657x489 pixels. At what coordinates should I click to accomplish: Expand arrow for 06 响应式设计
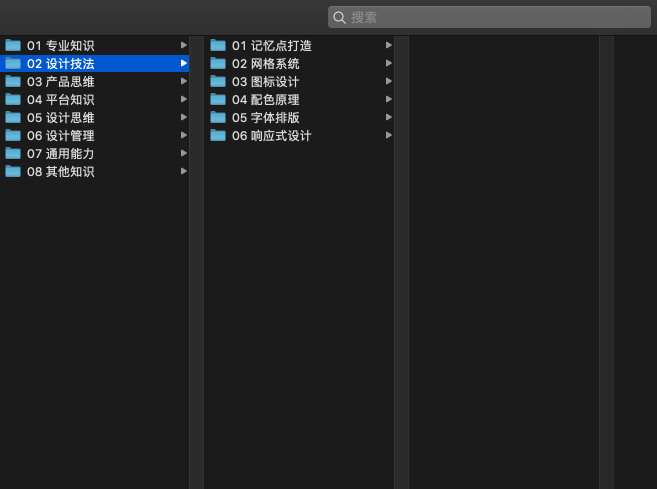click(388, 135)
